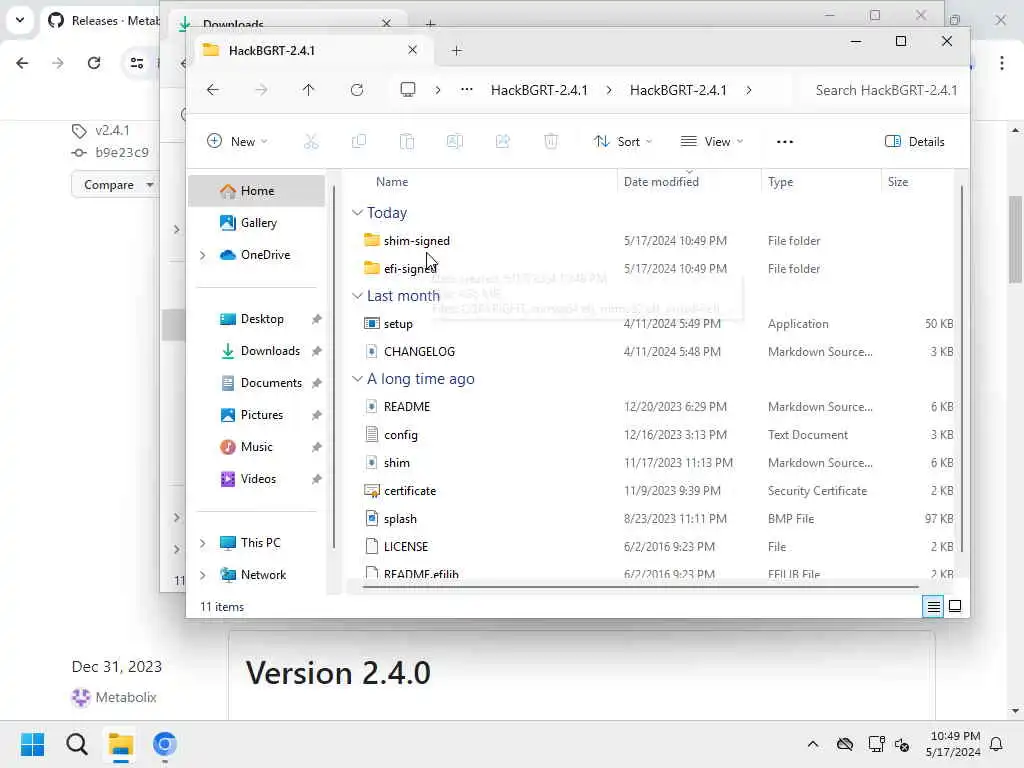Expand Network in navigation pane
This screenshot has height=768, width=1024.
202,575
